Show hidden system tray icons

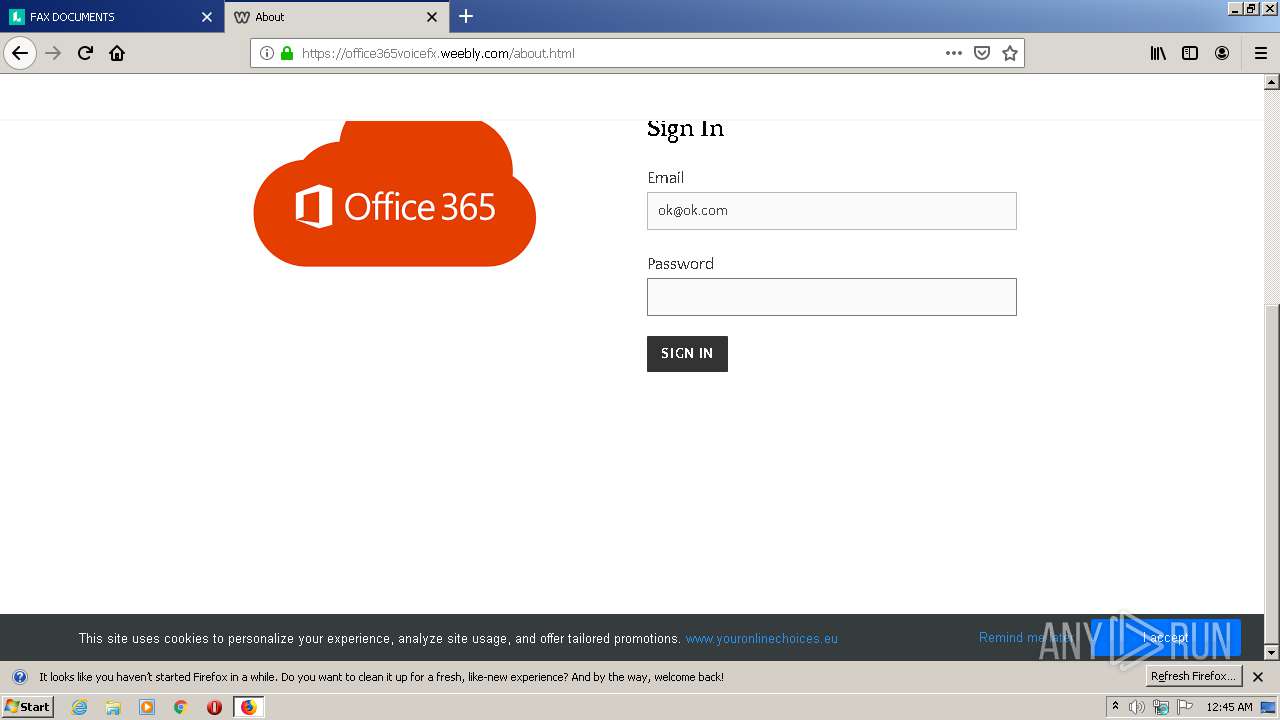click(x=1115, y=707)
